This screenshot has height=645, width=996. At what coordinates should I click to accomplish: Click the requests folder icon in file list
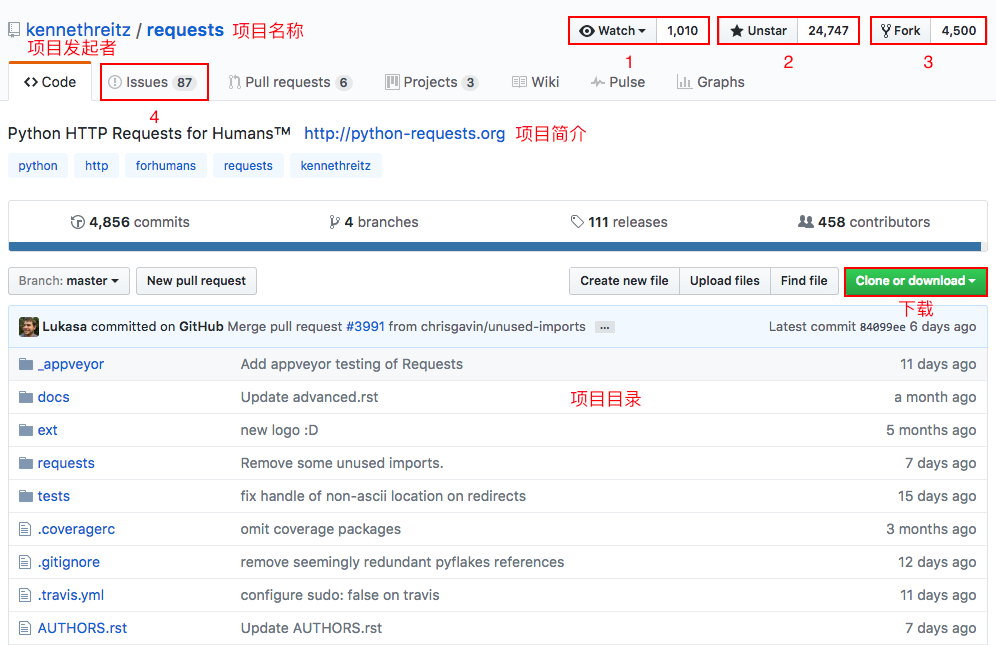[25, 463]
